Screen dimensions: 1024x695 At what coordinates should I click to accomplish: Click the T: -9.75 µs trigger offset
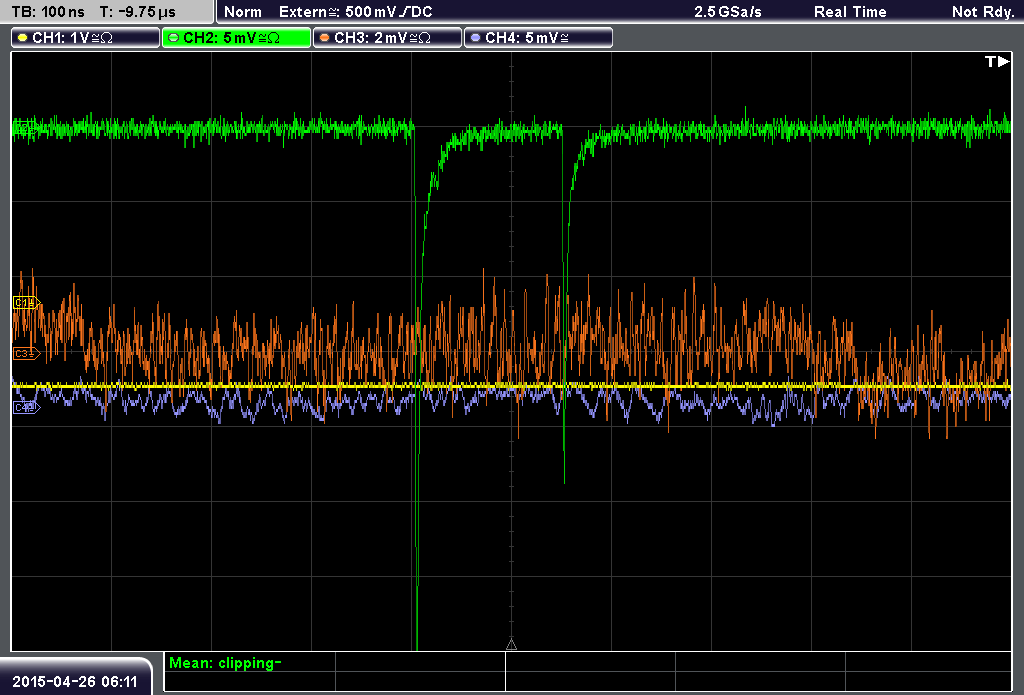point(138,12)
